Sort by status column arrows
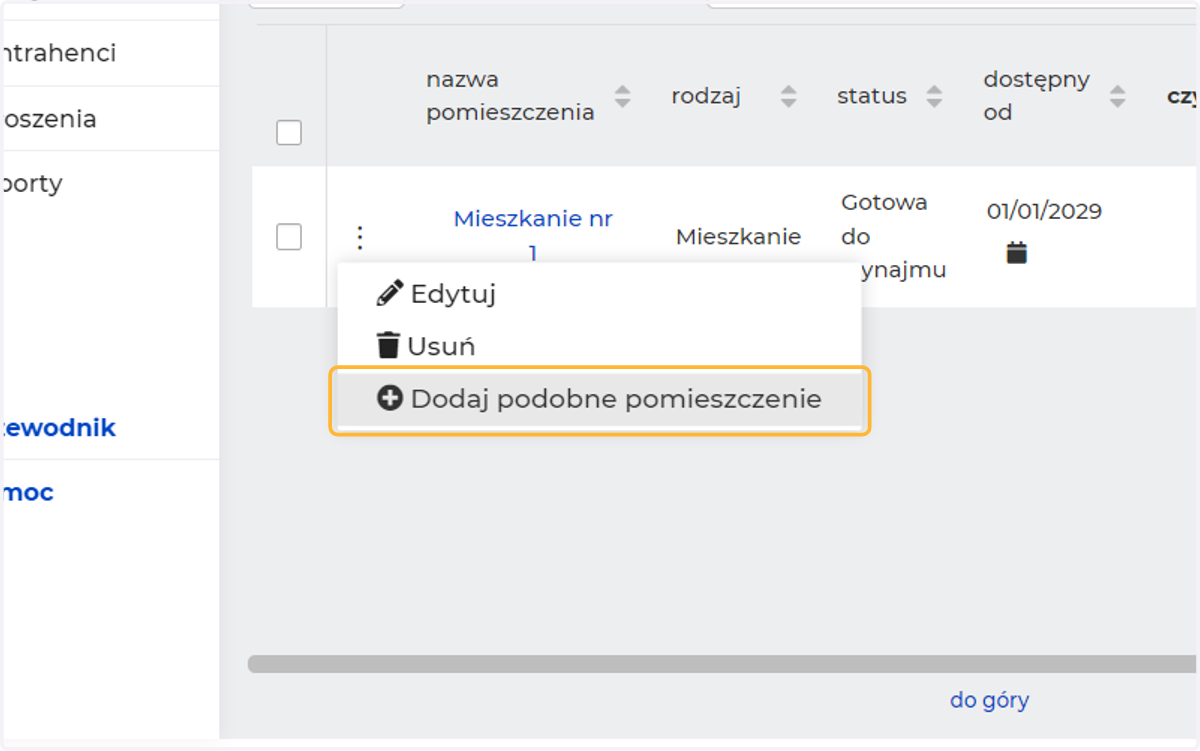 point(934,96)
